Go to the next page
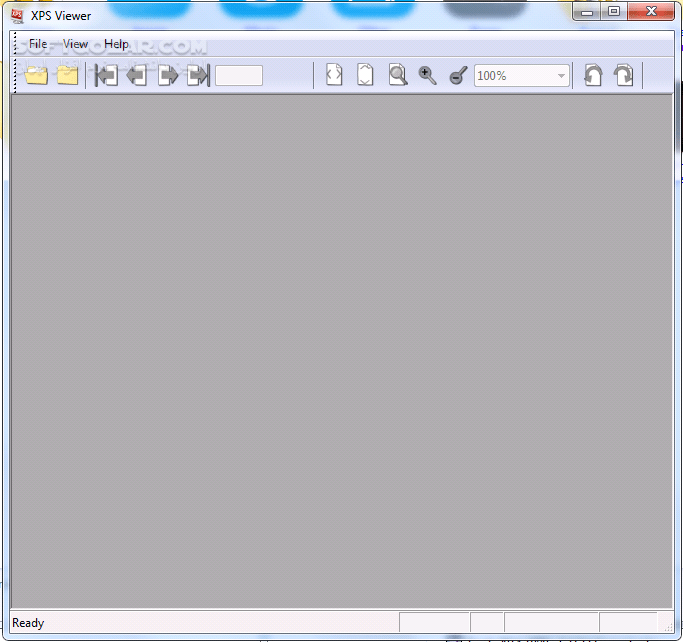Viewport: 683px width, 642px height. click(x=168, y=76)
